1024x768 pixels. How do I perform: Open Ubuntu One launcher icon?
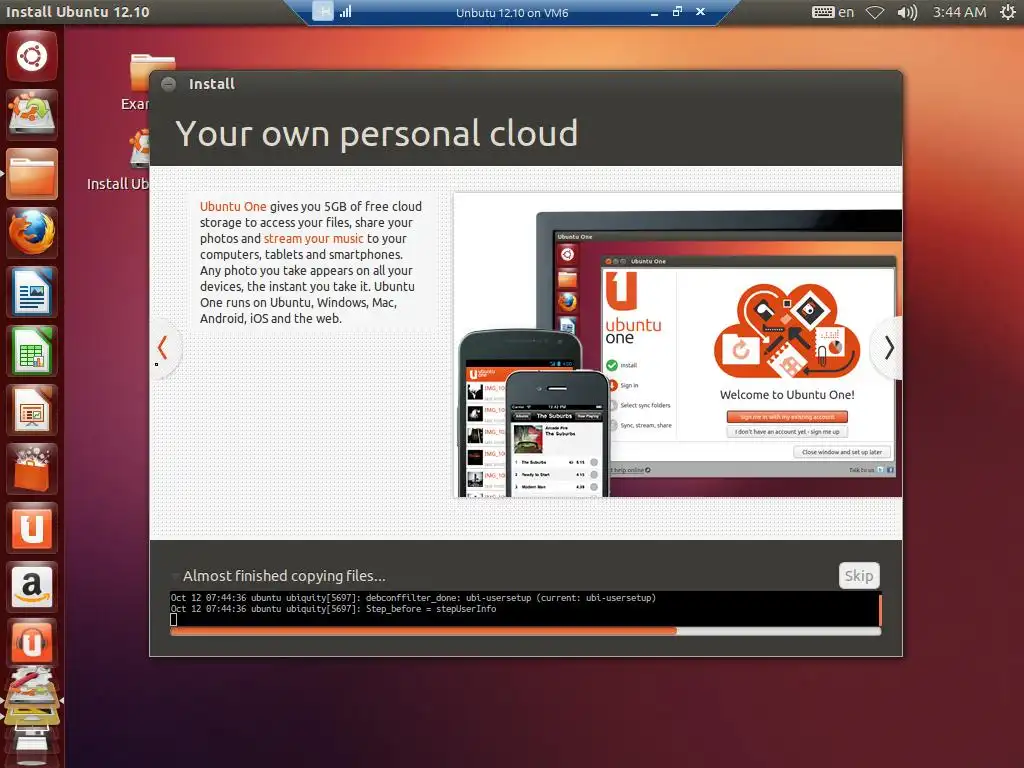pyautogui.click(x=32, y=528)
